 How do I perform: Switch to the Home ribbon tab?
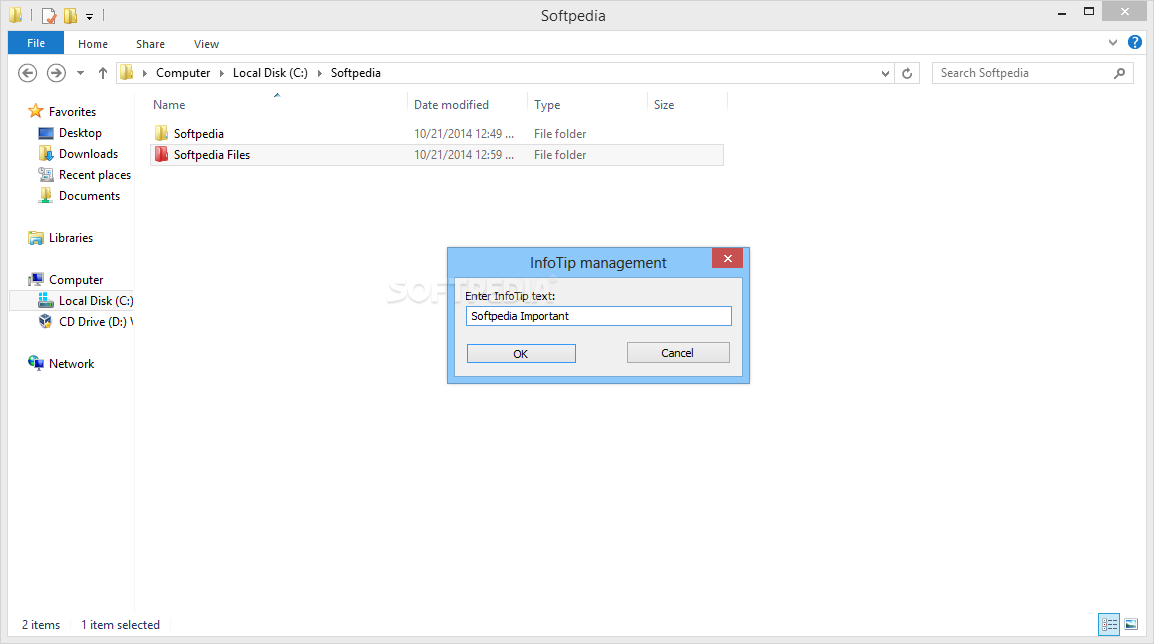pos(93,44)
